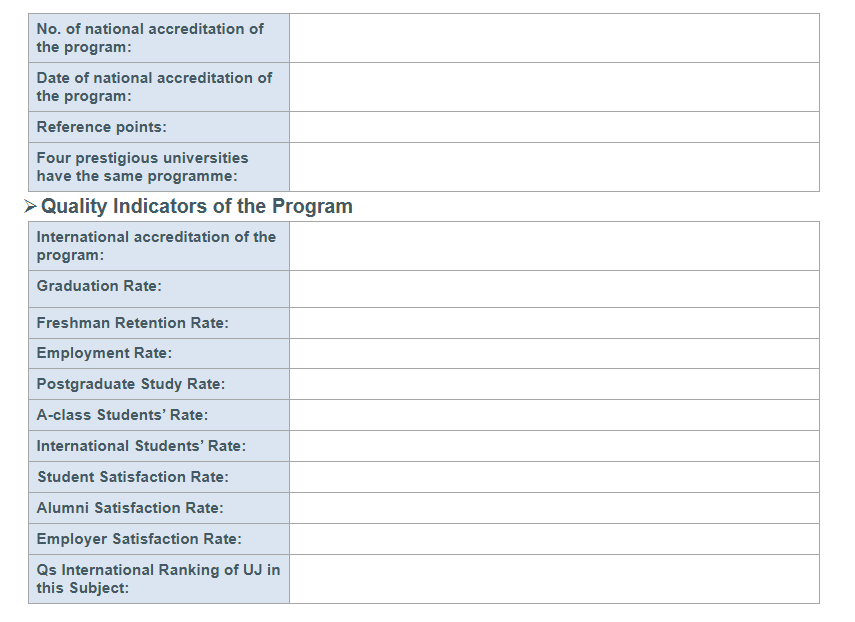Click the Employment Rate label text
Viewport: 855px width, 622px height.
point(104,353)
